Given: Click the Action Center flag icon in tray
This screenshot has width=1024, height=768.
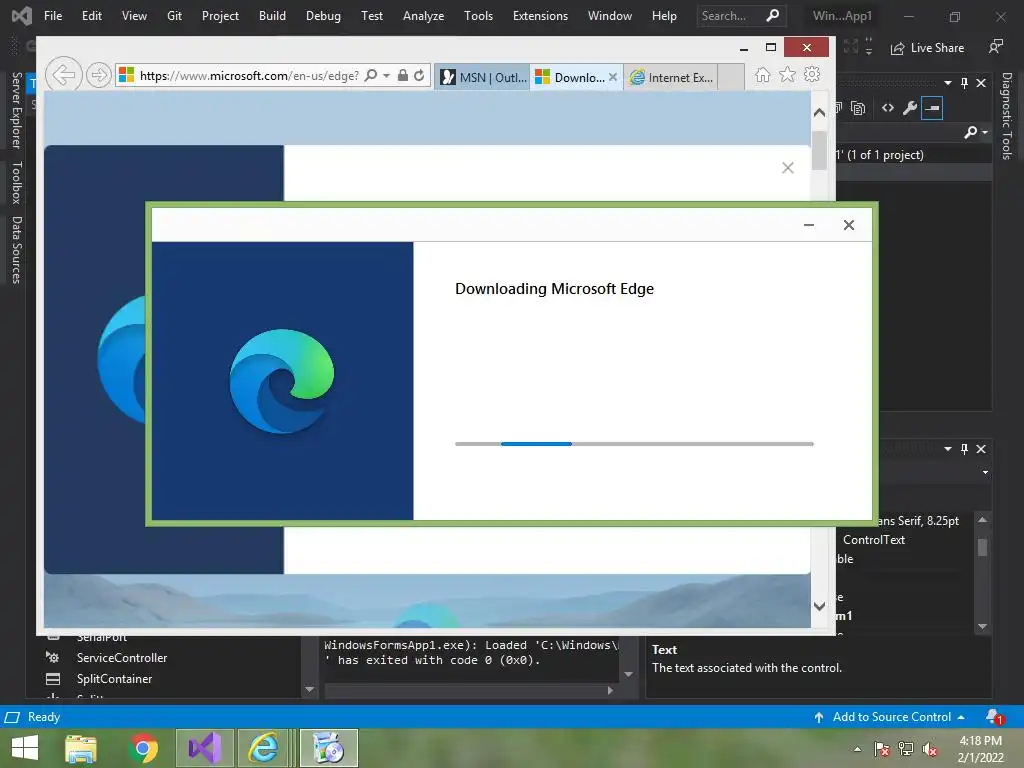Looking at the screenshot, I should click(882, 749).
